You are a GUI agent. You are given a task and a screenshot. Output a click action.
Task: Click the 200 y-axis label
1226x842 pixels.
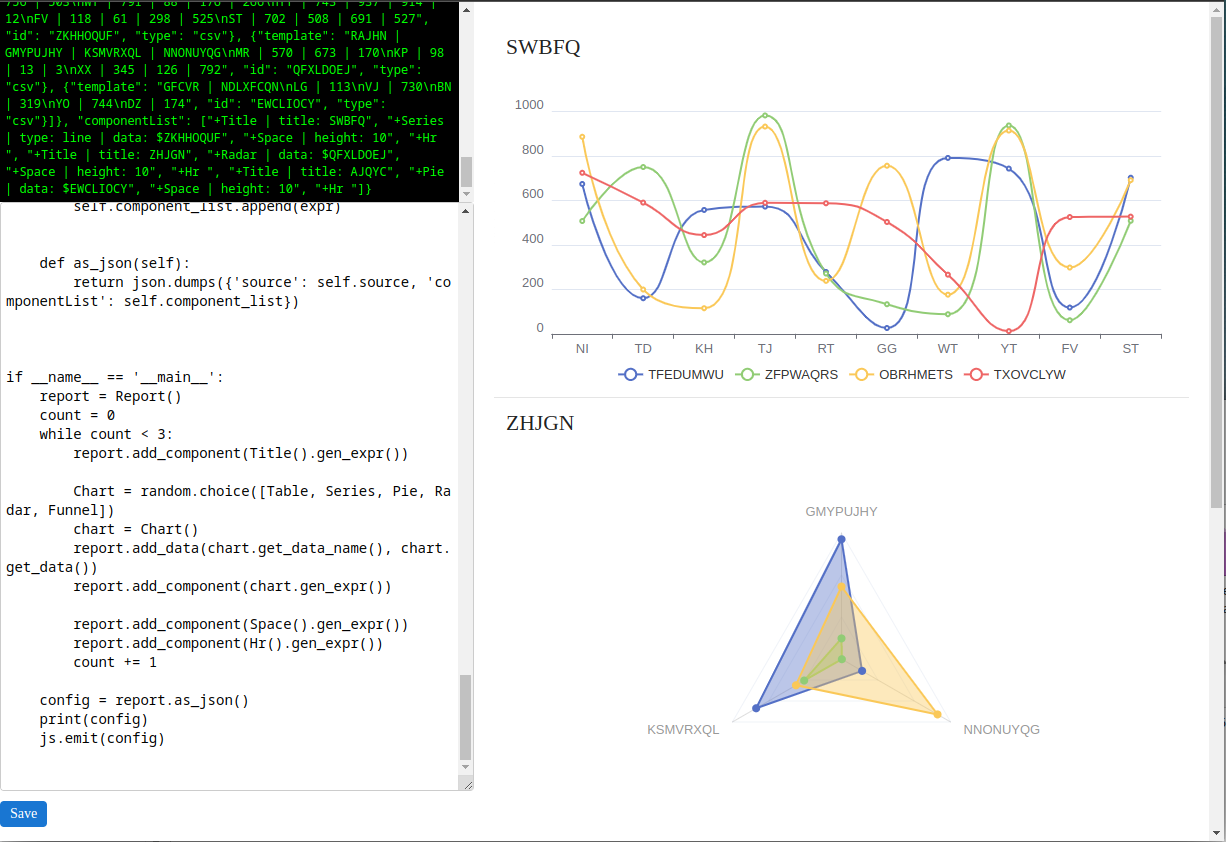pyautogui.click(x=533, y=283)
